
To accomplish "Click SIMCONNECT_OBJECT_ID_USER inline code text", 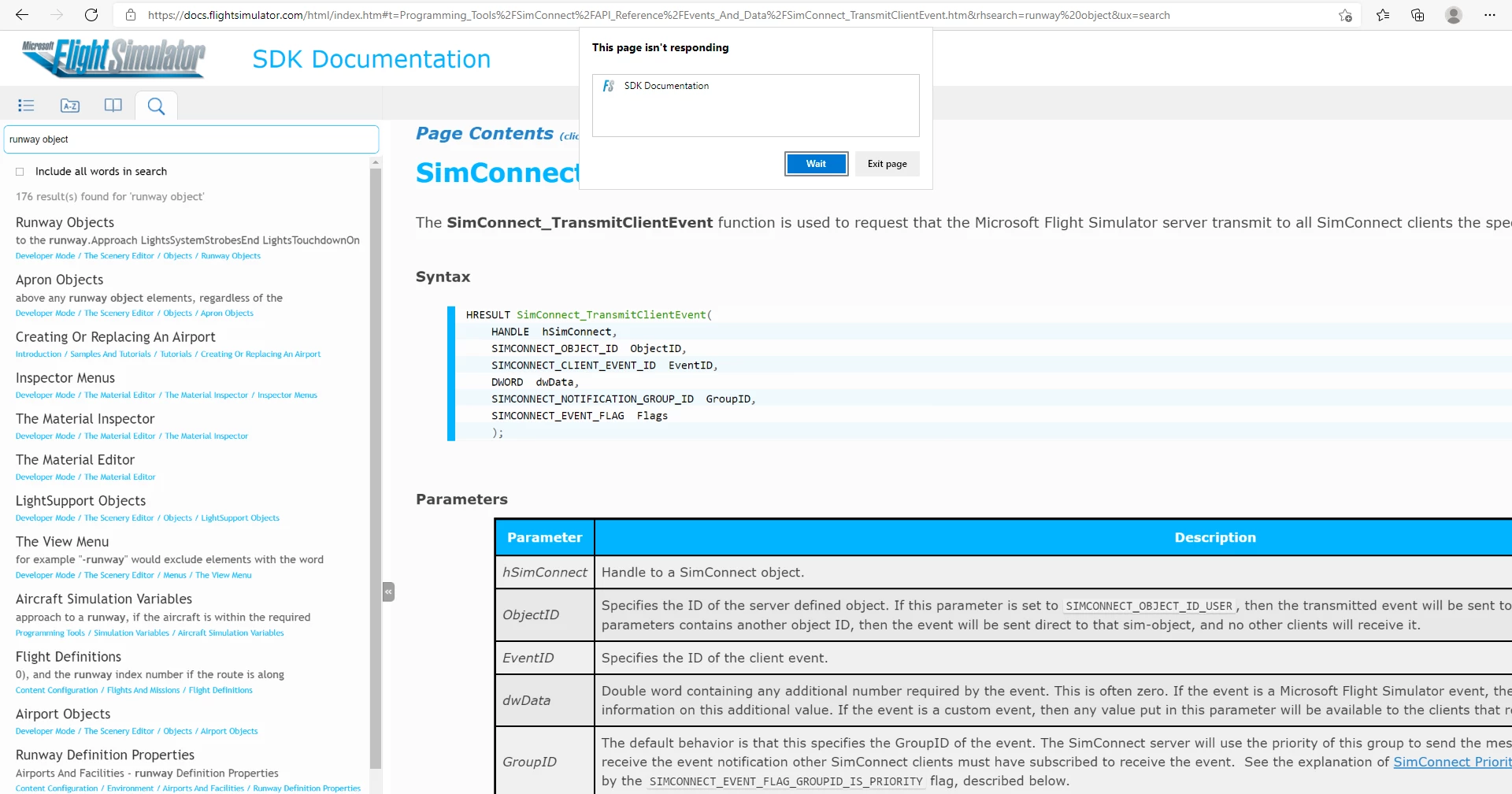I will tap(1148, 607).
